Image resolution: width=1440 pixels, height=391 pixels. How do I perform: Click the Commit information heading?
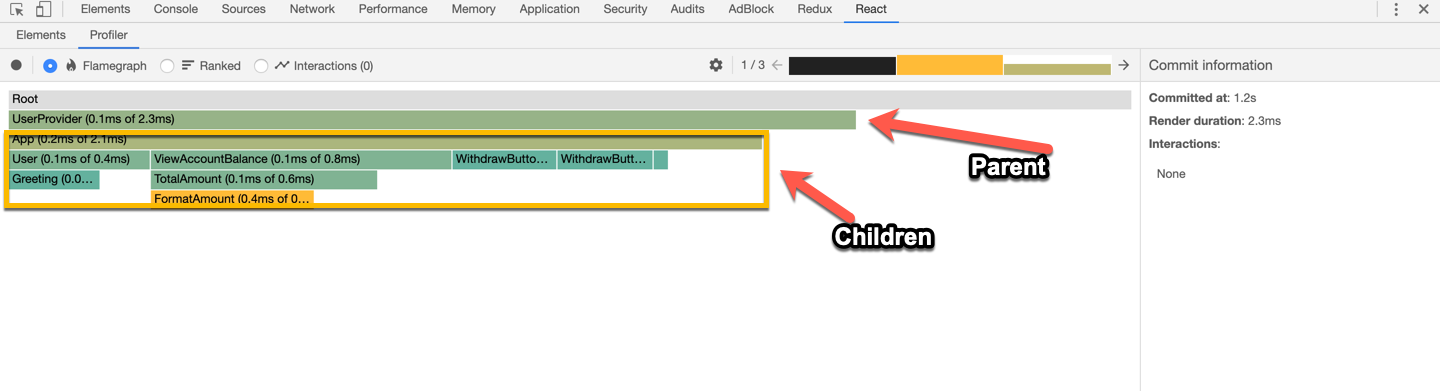1210,65
